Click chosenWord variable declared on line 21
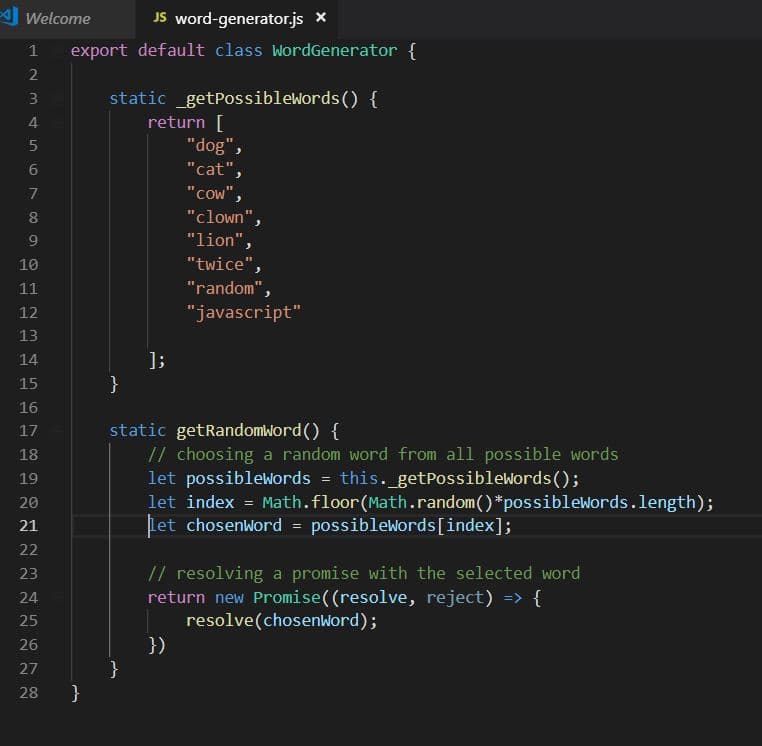Image resolution: width=762 pixels, height=746 pixels. (234, 525)
